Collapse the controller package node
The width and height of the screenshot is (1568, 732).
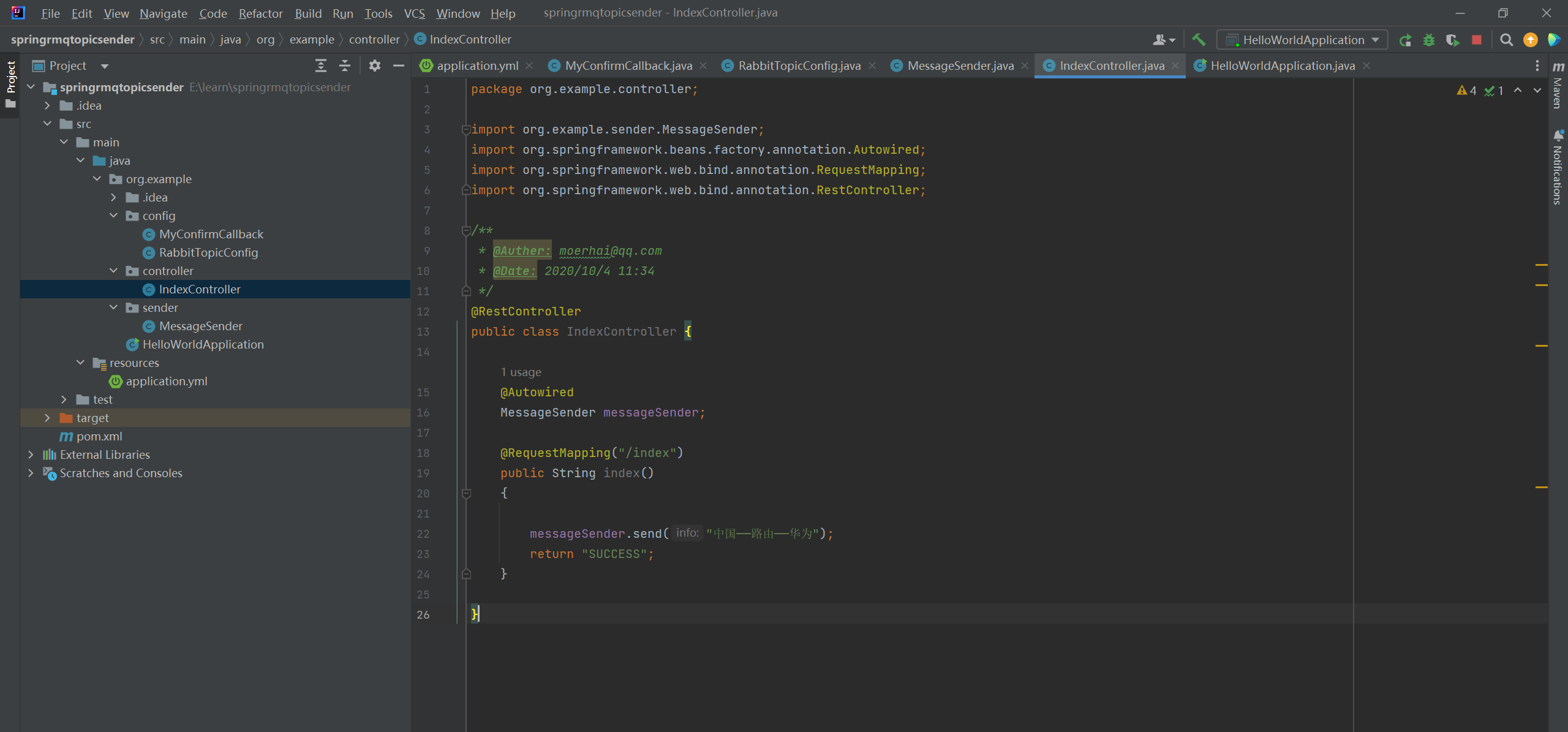tap(113, 271)
